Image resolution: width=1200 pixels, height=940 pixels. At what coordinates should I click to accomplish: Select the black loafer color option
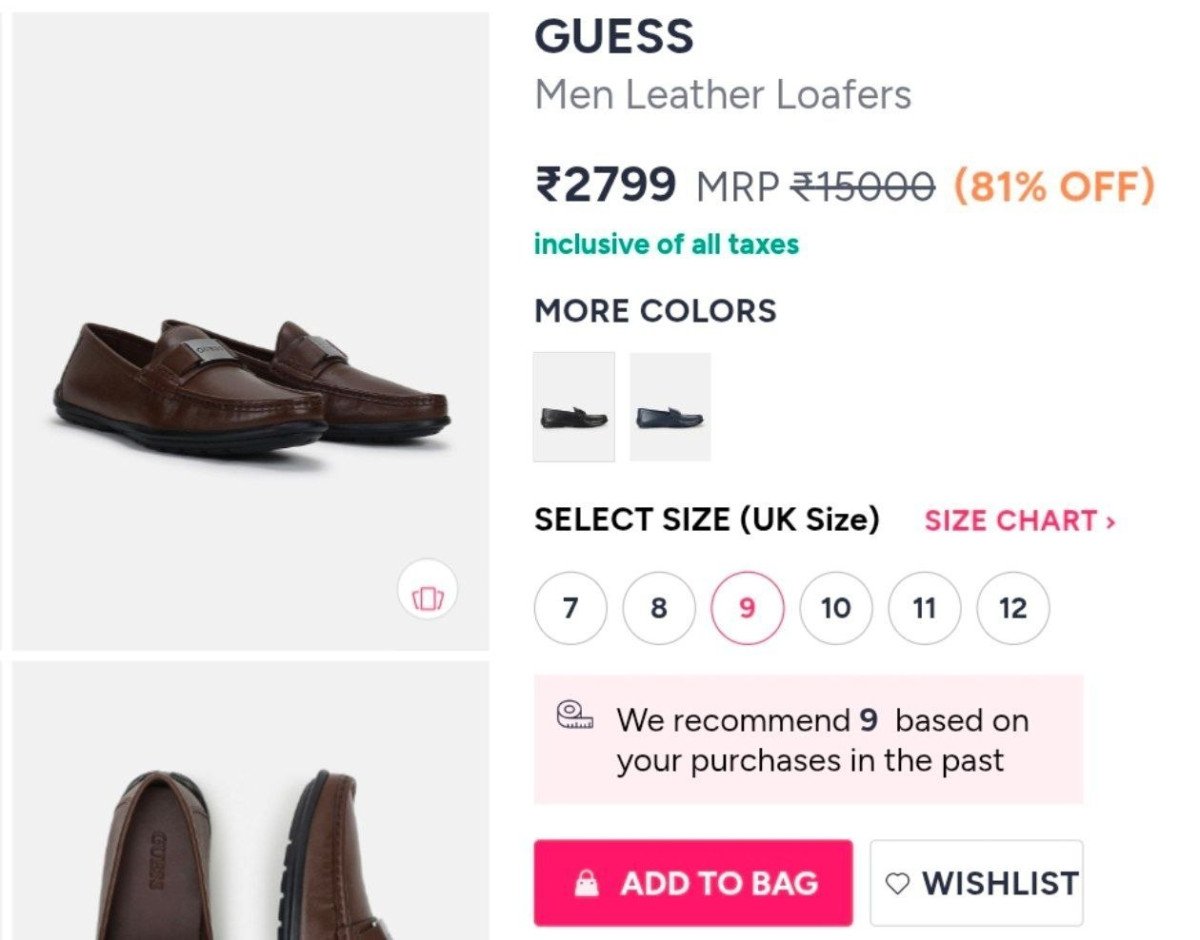coord(574,408)
